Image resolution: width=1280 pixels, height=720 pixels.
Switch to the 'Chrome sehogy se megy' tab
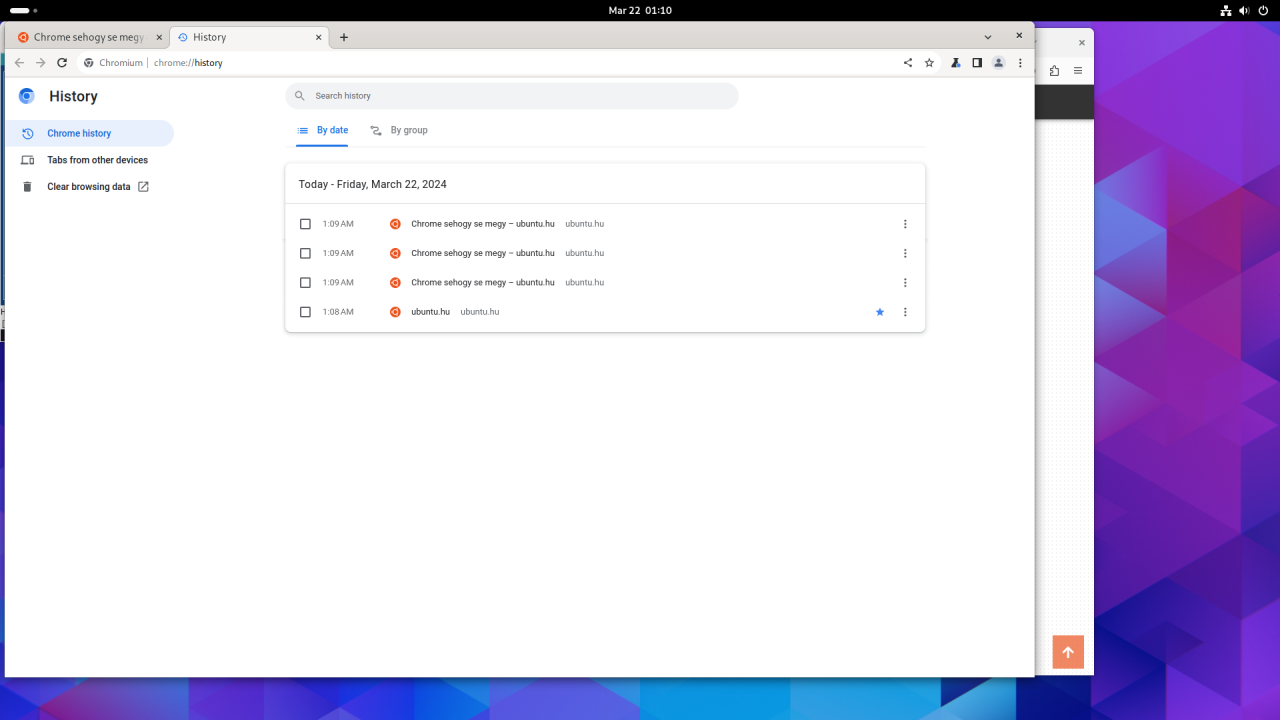pyautogui.click(x=89, y=37)
